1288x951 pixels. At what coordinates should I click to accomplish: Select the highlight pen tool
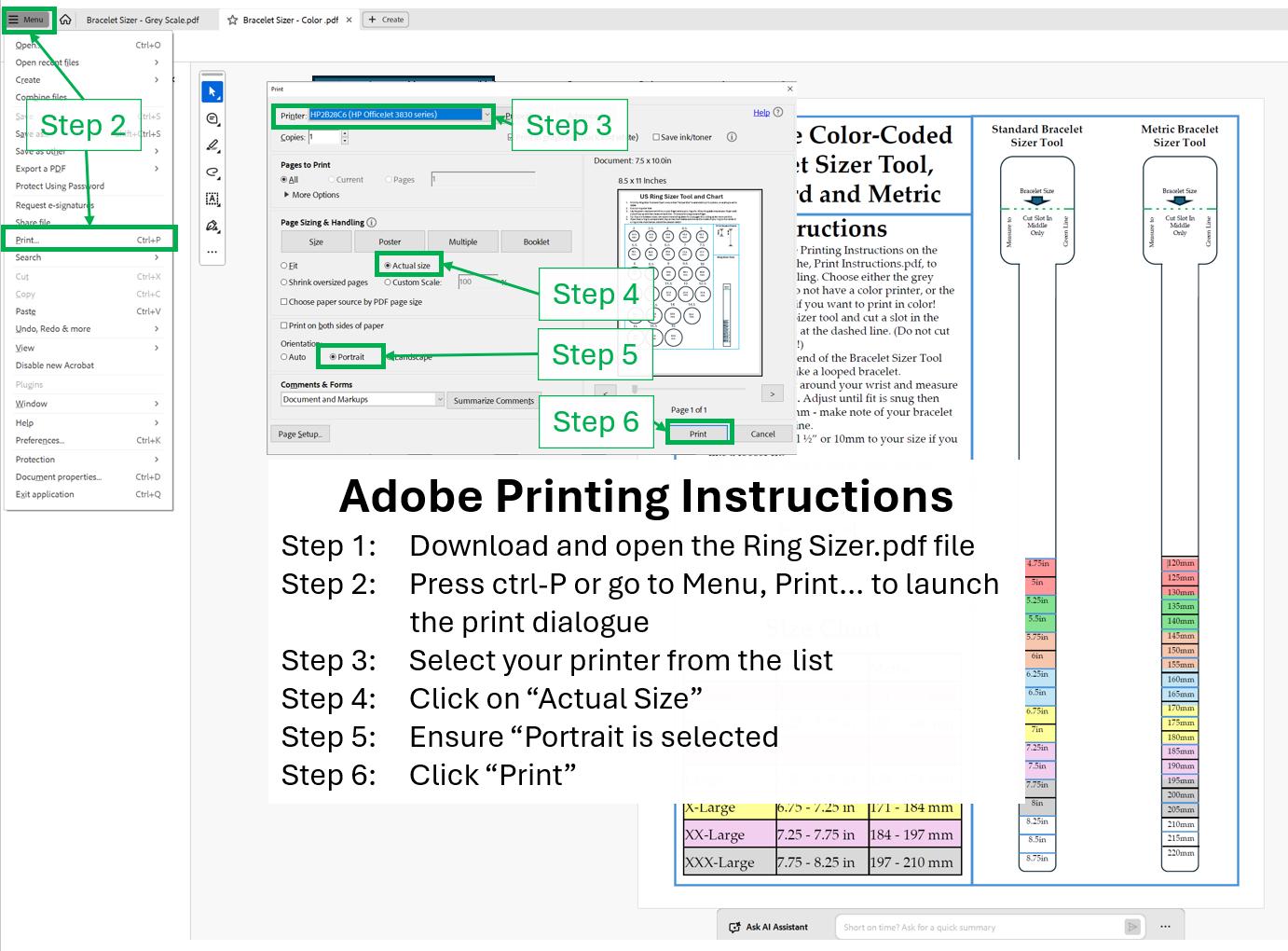[x=212, y=145]
